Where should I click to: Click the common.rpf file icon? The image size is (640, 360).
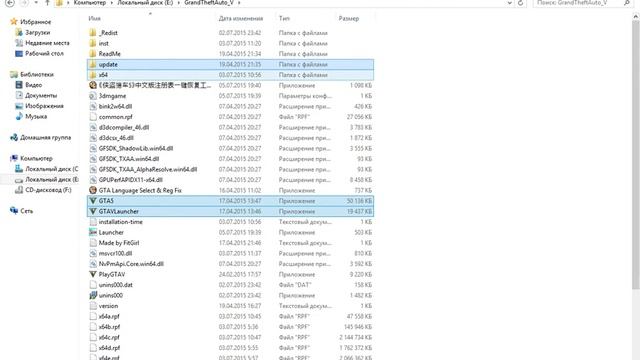(93, 117)
